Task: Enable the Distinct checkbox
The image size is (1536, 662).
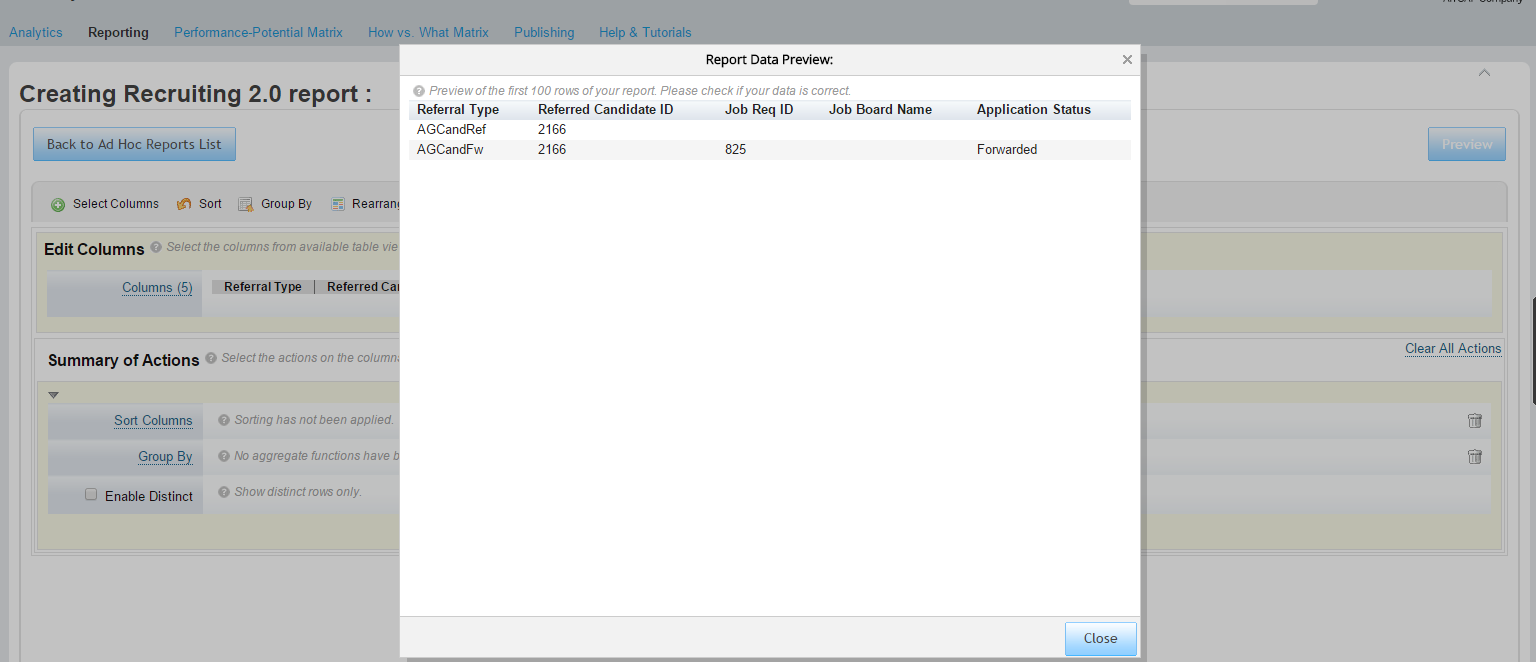Action: pos(91,494)
